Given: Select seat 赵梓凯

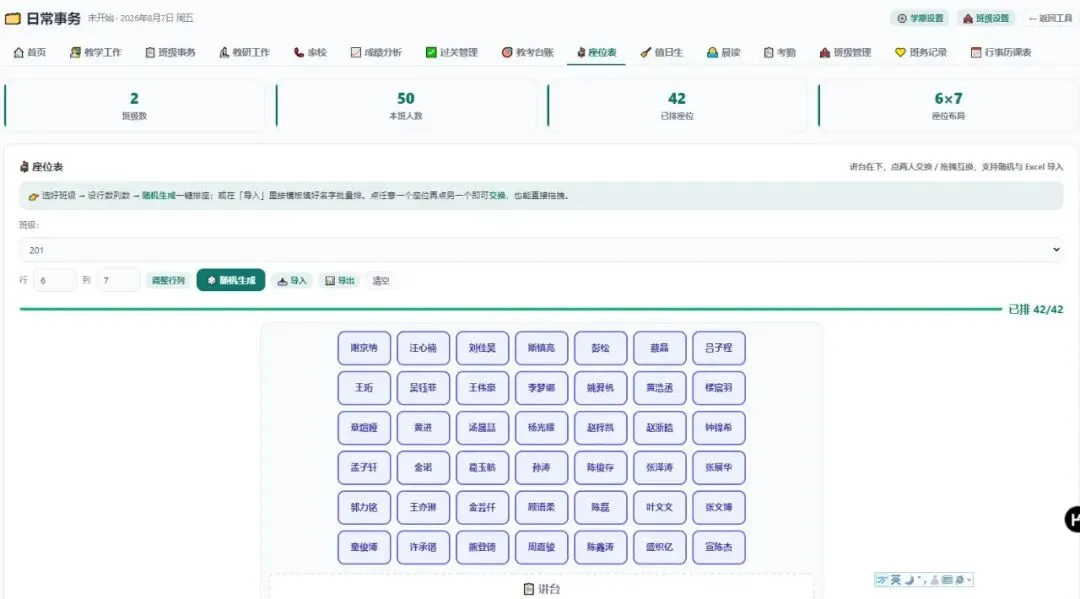Looking at the screenshot, I should 601,428.
